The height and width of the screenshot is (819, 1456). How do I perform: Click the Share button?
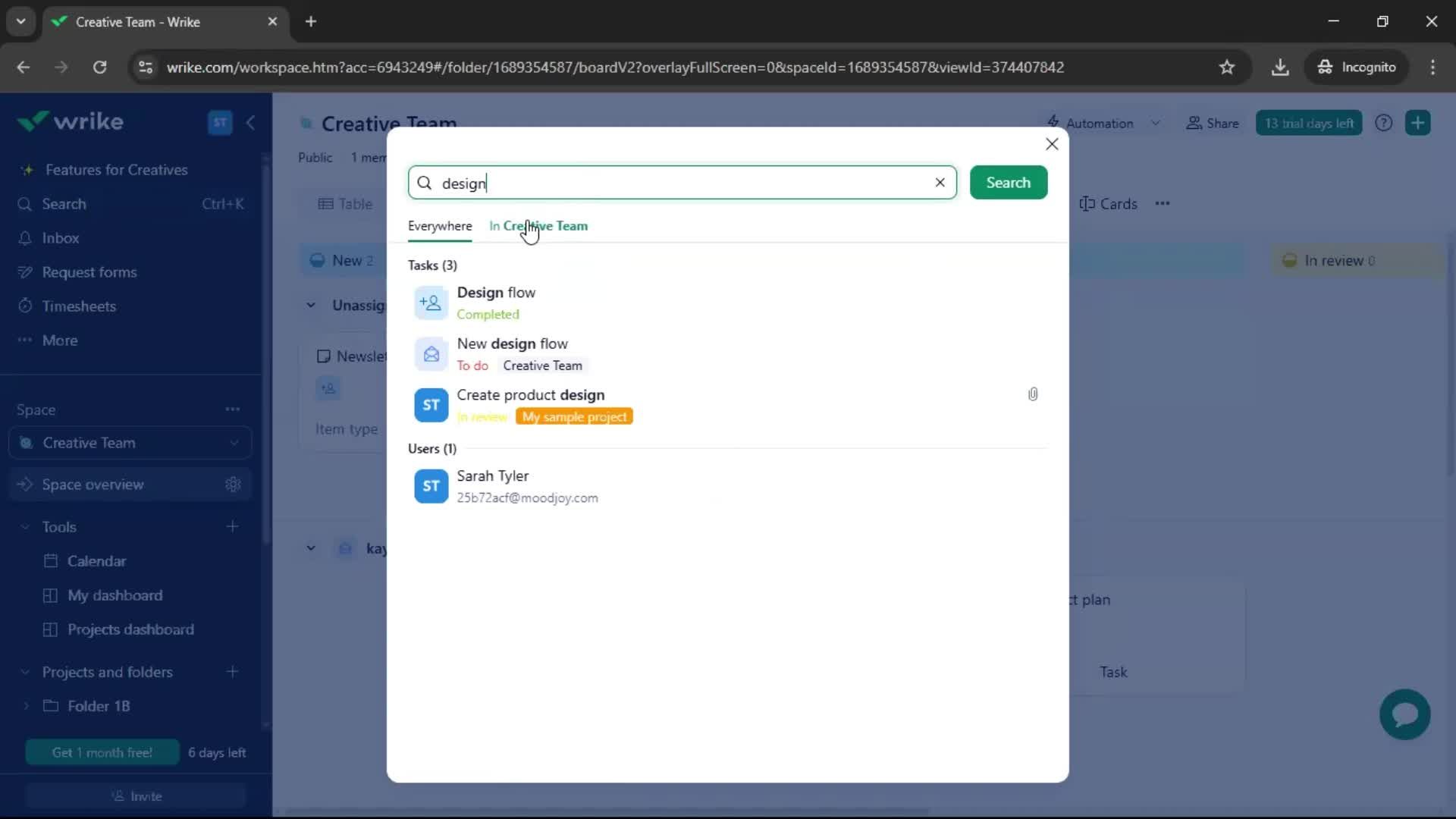(x=1212, y=123)
